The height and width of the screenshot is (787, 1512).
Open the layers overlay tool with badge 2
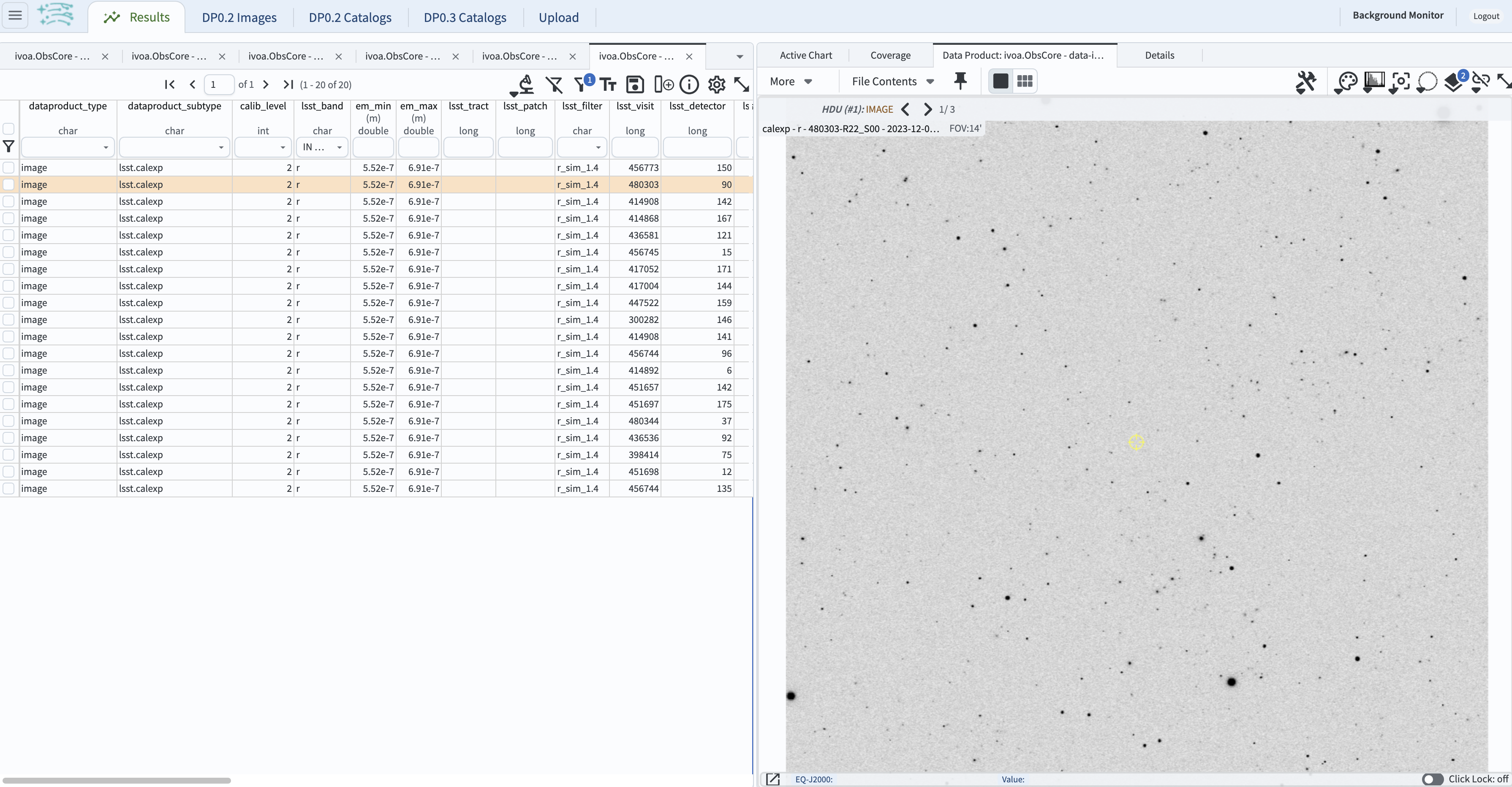pyautogui.click(x=1454, y=82)
